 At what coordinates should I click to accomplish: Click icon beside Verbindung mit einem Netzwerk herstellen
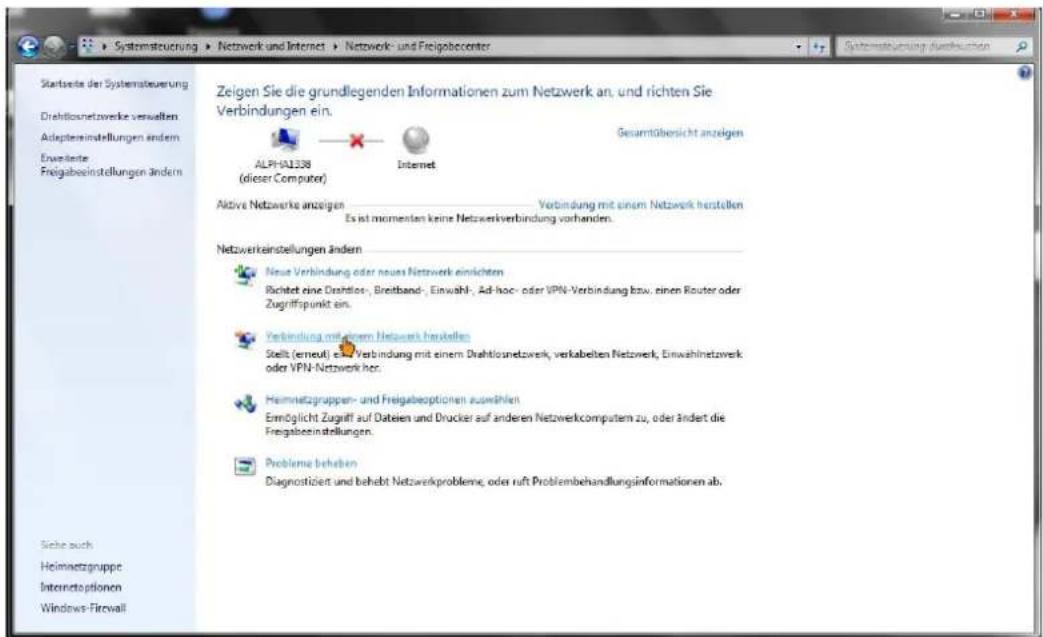click(245, 338)
